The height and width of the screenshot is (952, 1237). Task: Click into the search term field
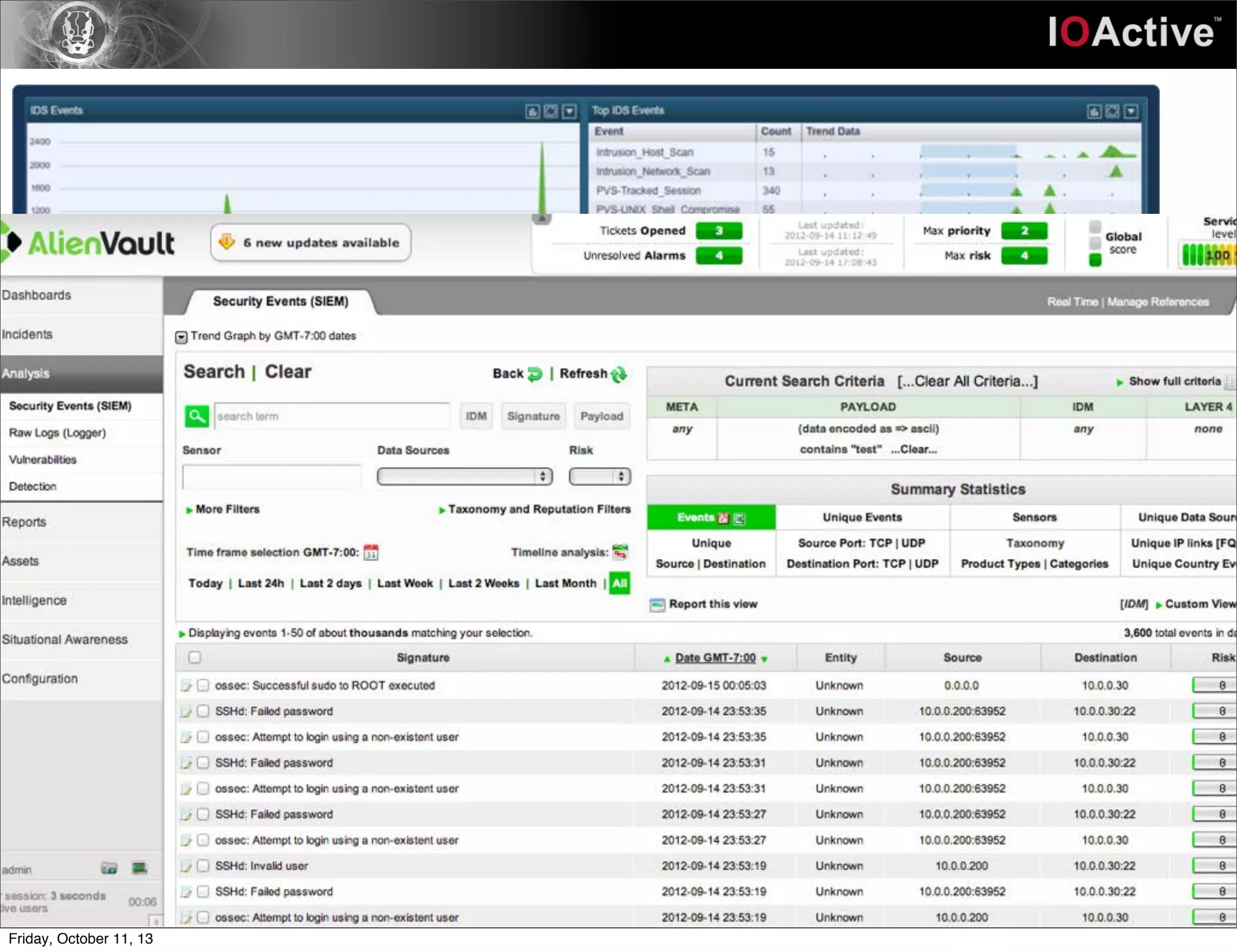click(331, 416)
